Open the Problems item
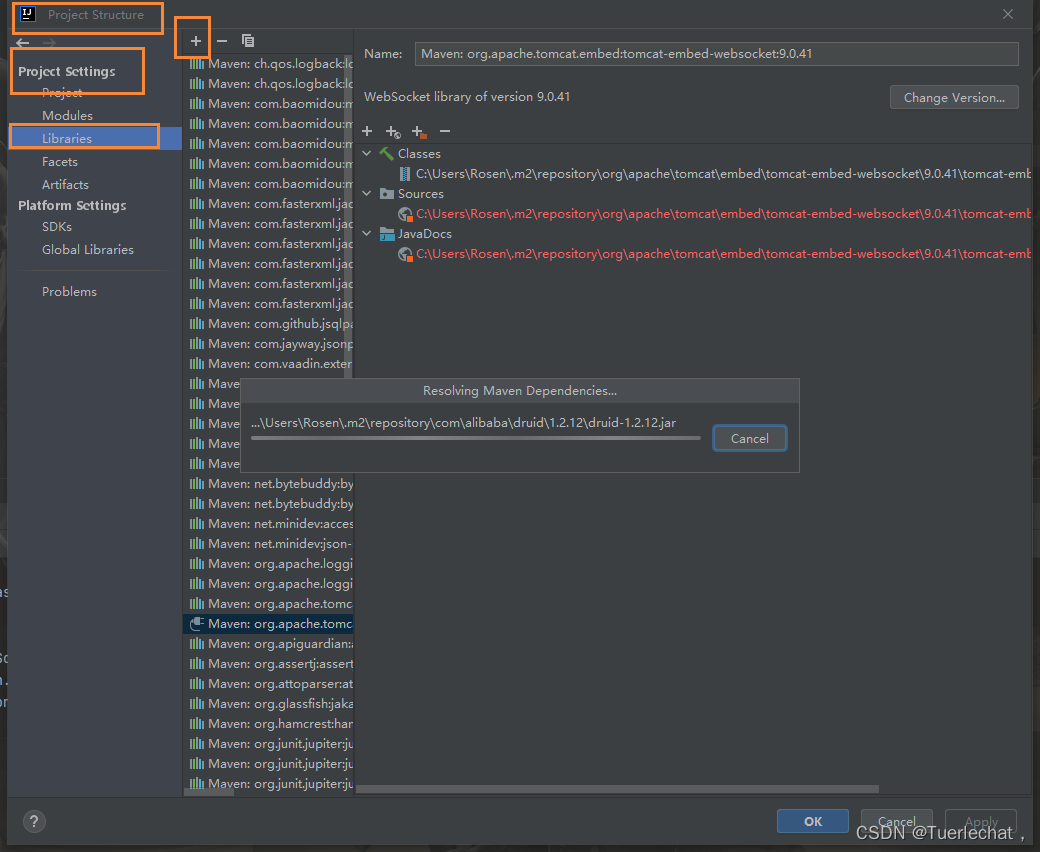 point(69,292)
